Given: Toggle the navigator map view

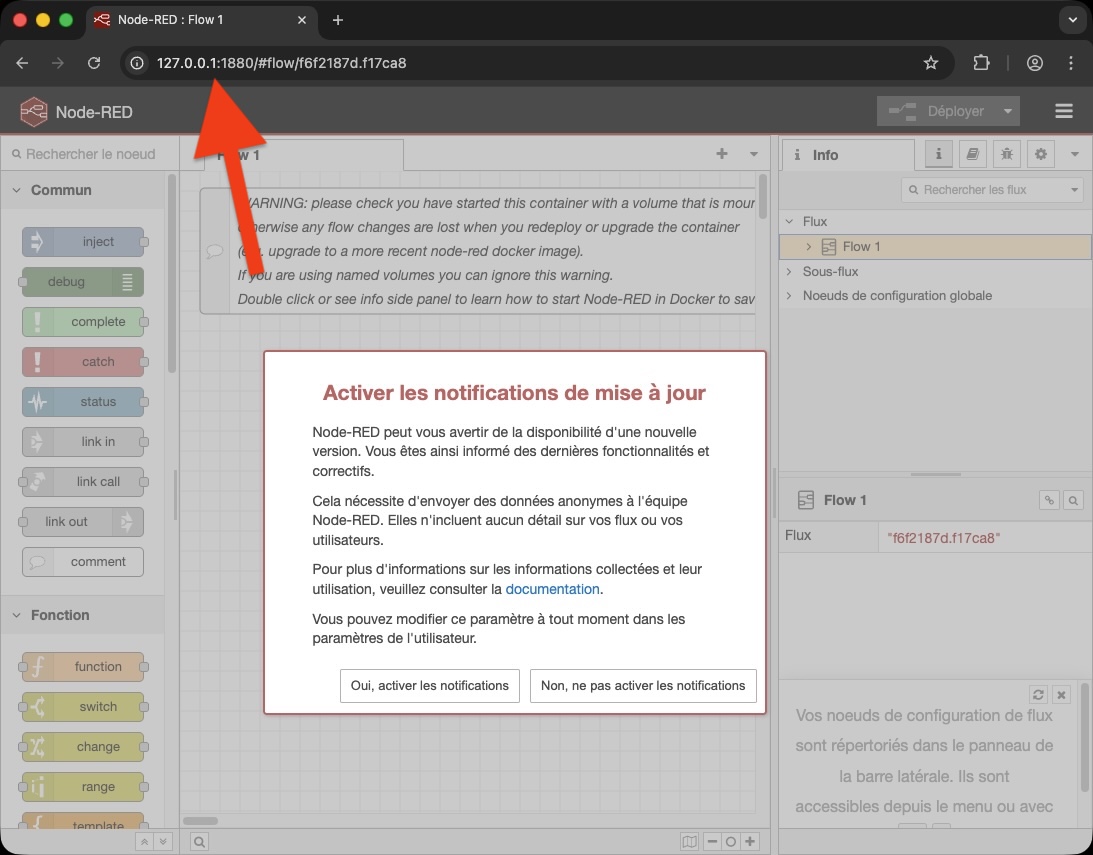Looking at the screenshot, I should (689, 842).
